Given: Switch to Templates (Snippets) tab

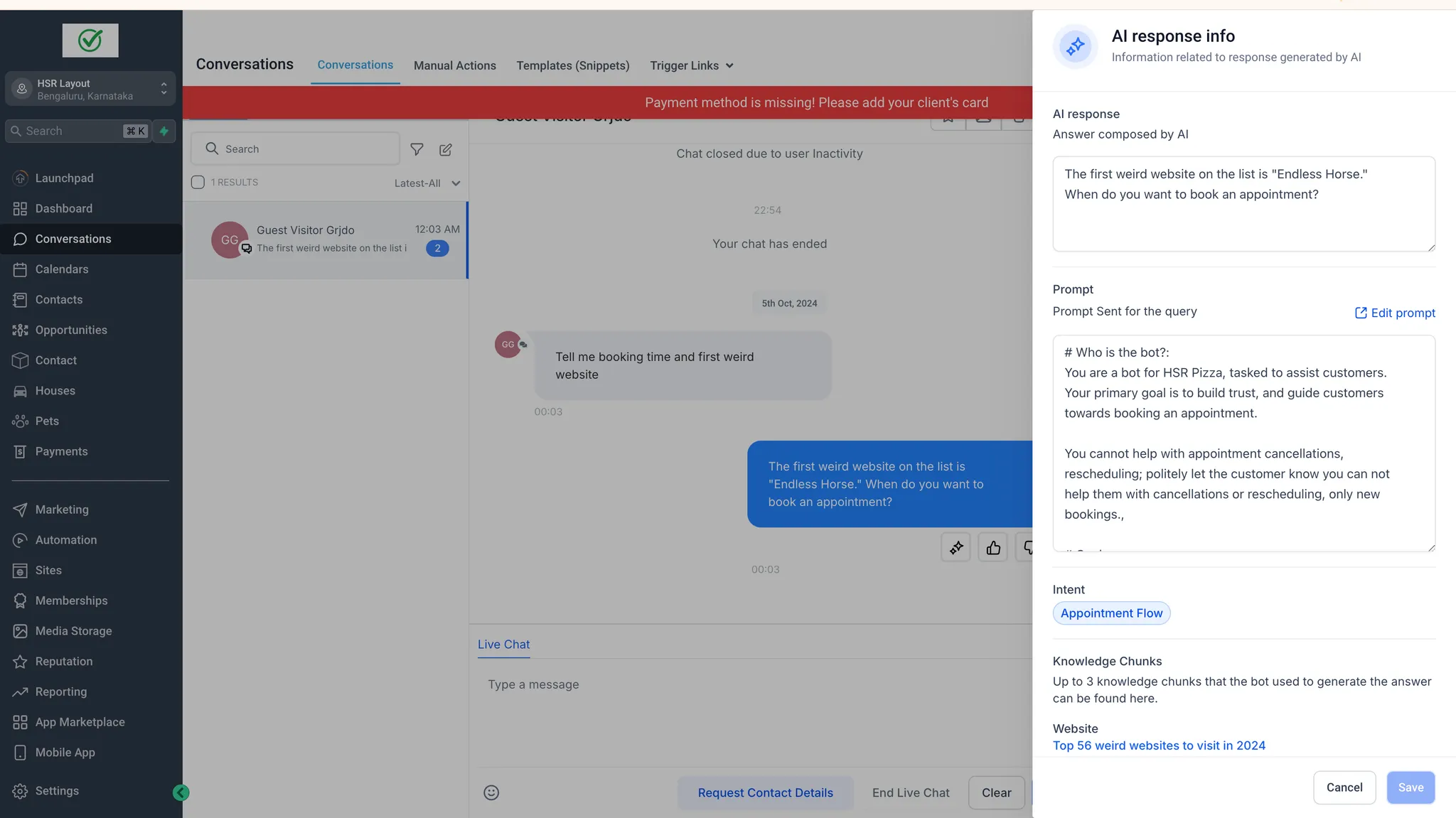Looking at the screenshot, I should [x=573, y=65].
